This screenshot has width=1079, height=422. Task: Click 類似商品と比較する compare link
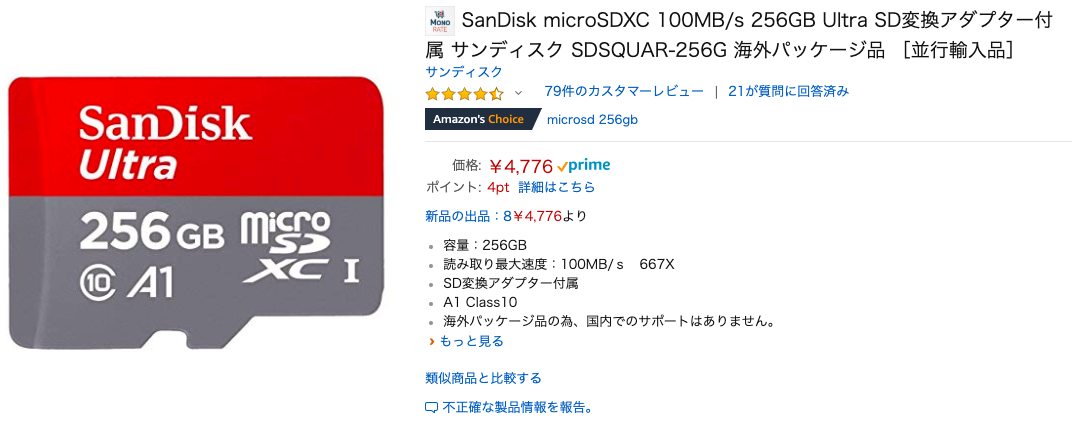tap(483, 378)
